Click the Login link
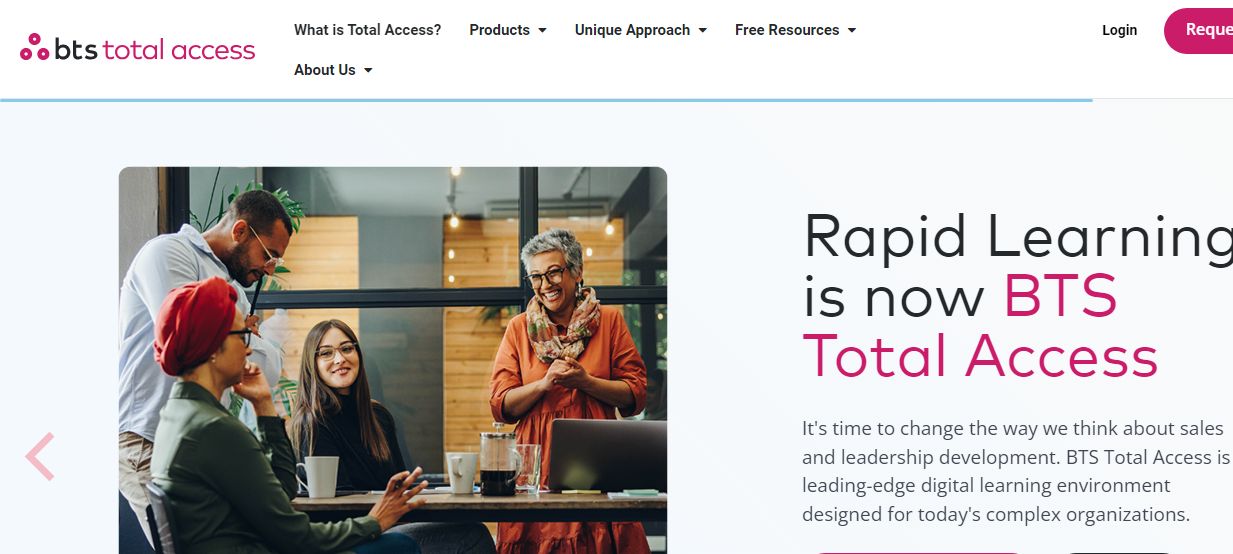This screenshot has width=1233, height=554. pyautogui.click(x=1119, y=30)
